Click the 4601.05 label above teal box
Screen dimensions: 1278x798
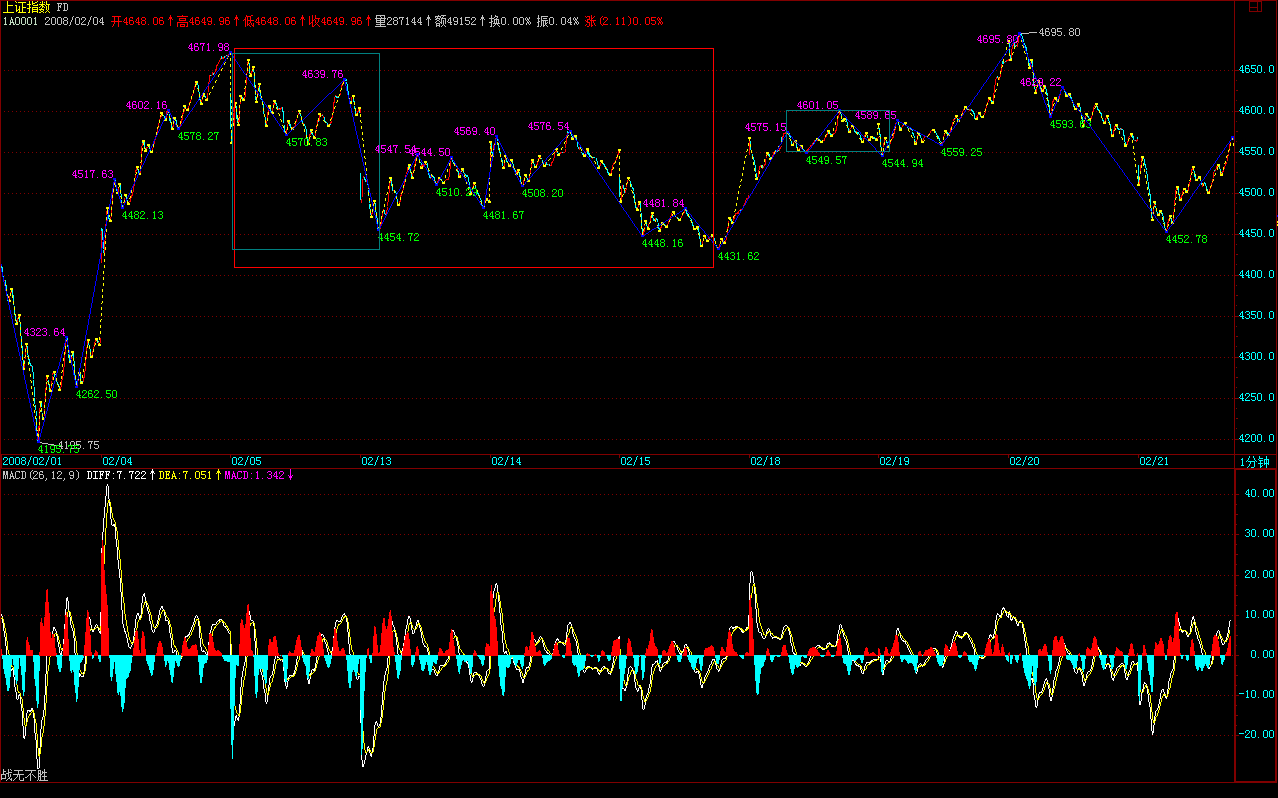pyautogui.click(x=817, y=105)
